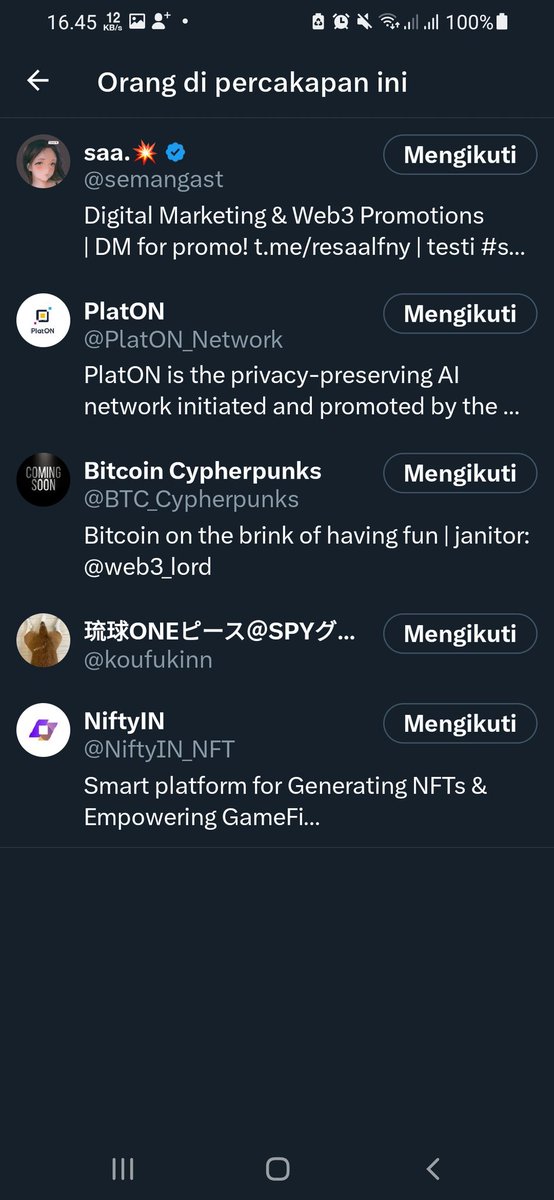Open koufukinn profile picture
Image resolution: width=554 pixels, height=1200 pixels.
[x=43, y=640]
